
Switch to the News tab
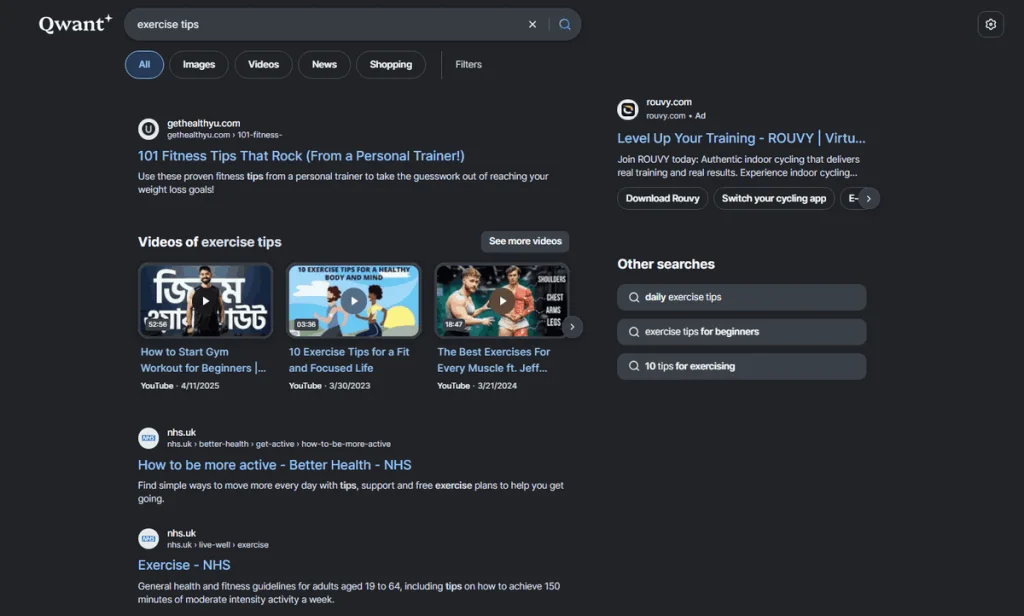coord(324,65)
